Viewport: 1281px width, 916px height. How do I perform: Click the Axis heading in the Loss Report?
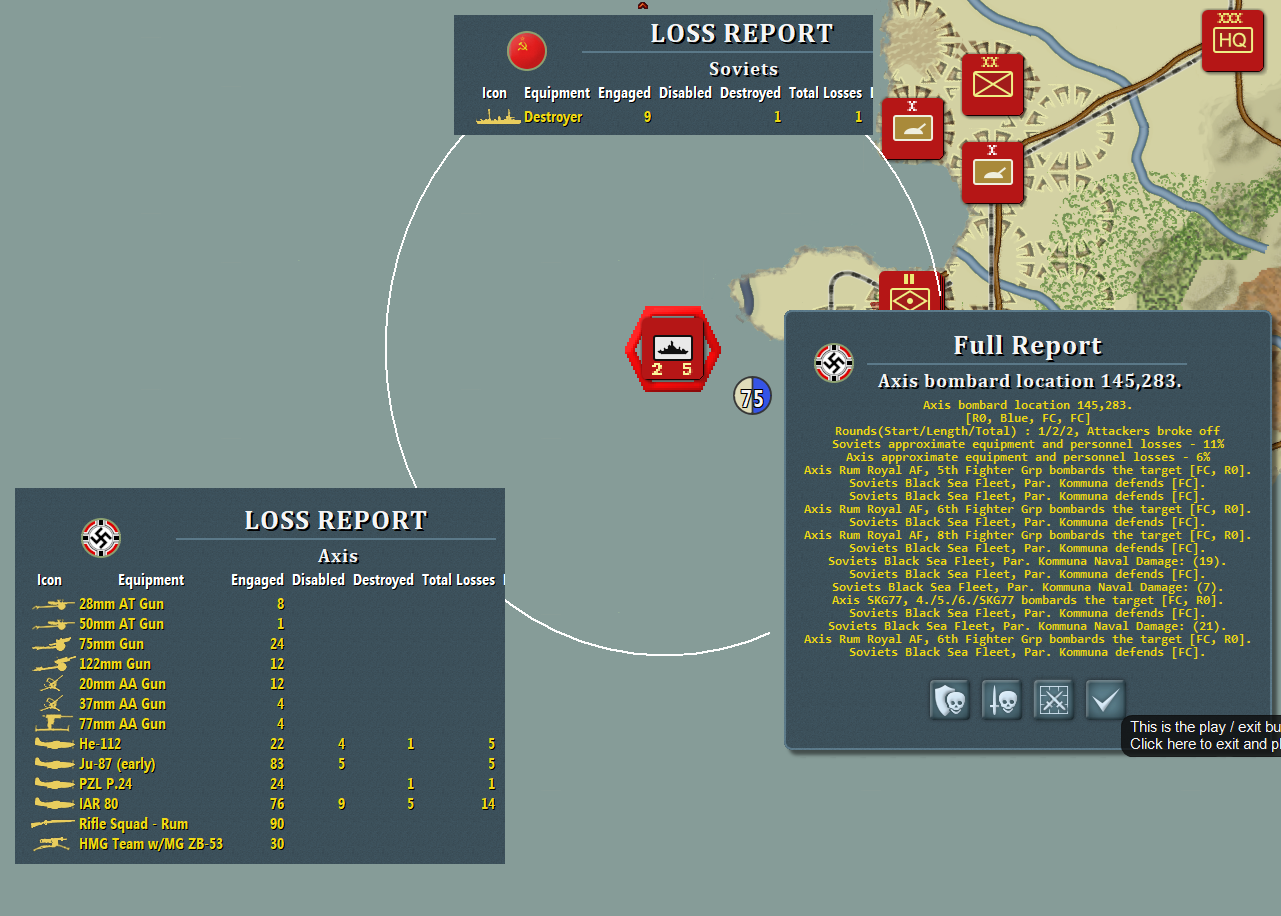[338, 556]
